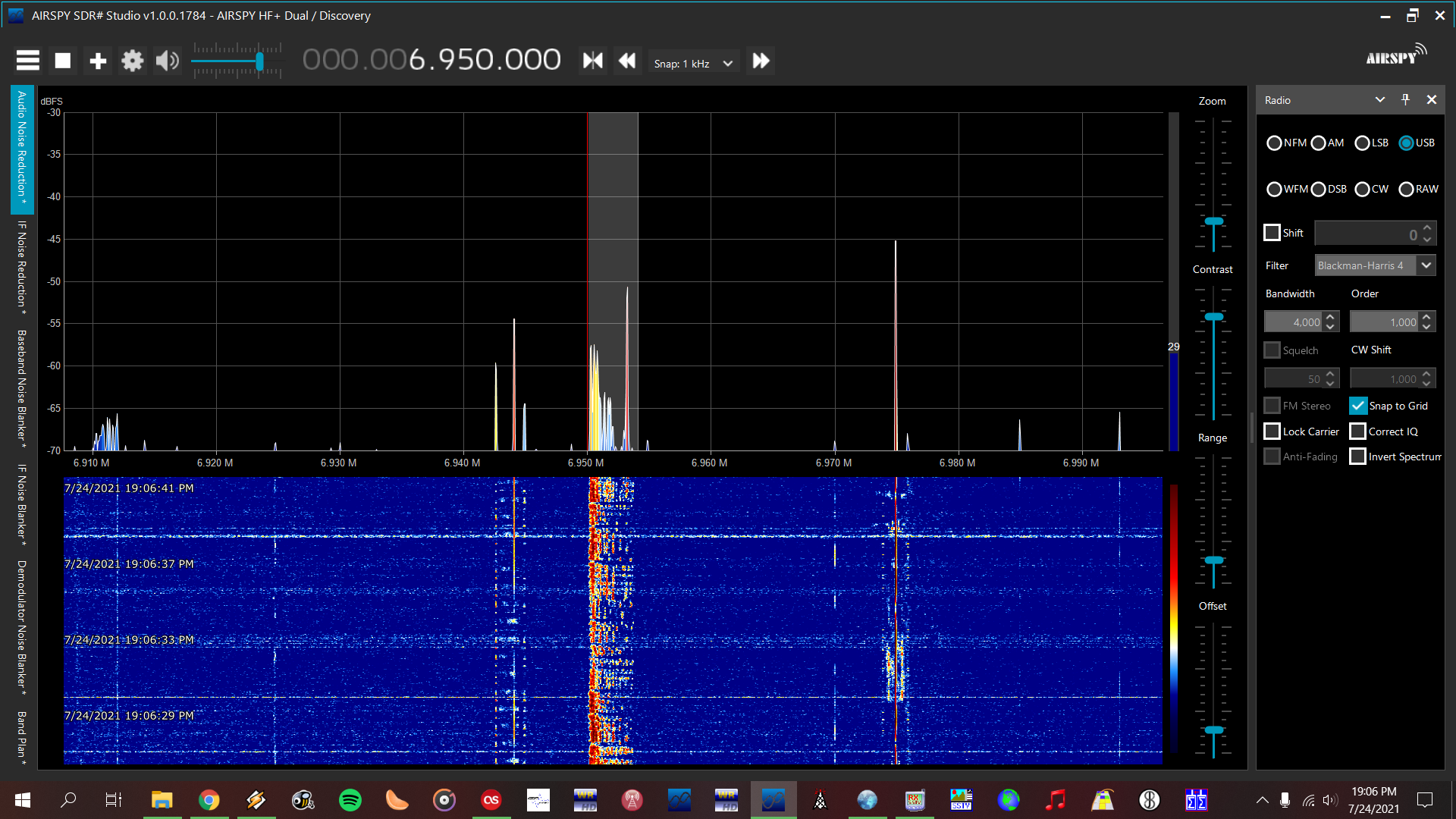
Task: Open the main hamburger menu
Action: [28, 61]
